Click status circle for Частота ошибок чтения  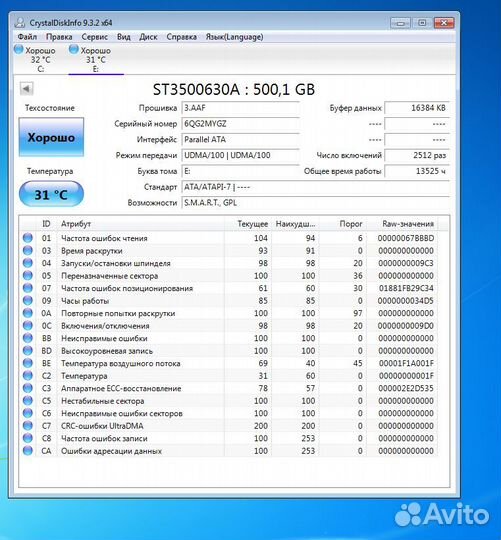tap(28, 238)
